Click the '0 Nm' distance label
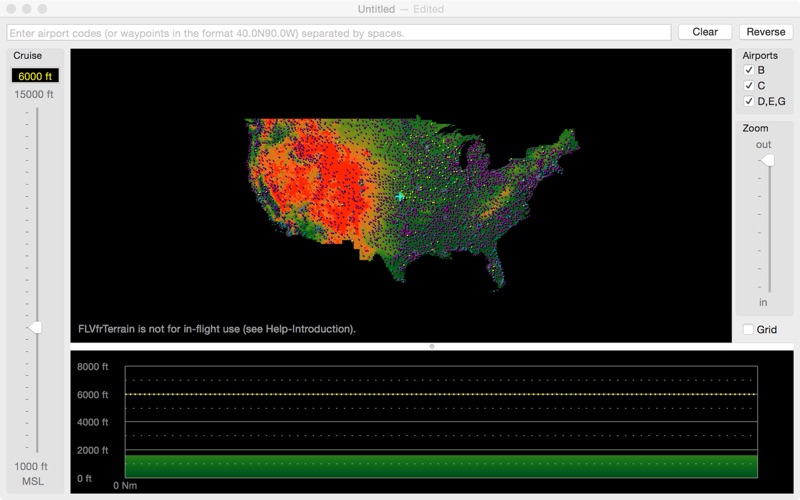The height and width of the screenshot is (500, 800). pyautogui.click(x=125, y=485)
